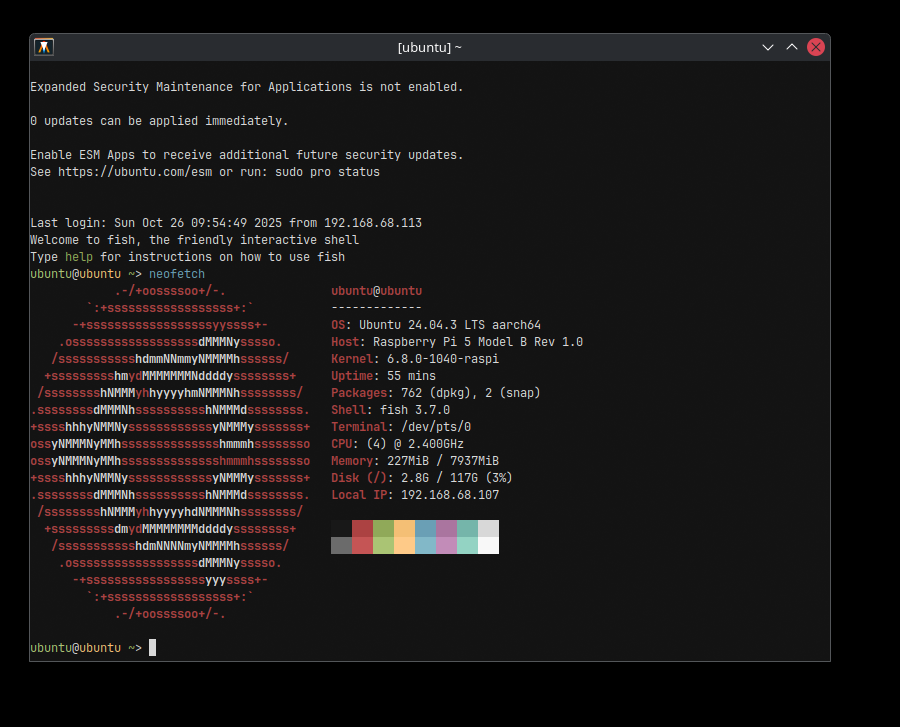Click the teal swatch in top palette row
The height and width of the screenshot is (727, 900).
click(x=467, y=528)
